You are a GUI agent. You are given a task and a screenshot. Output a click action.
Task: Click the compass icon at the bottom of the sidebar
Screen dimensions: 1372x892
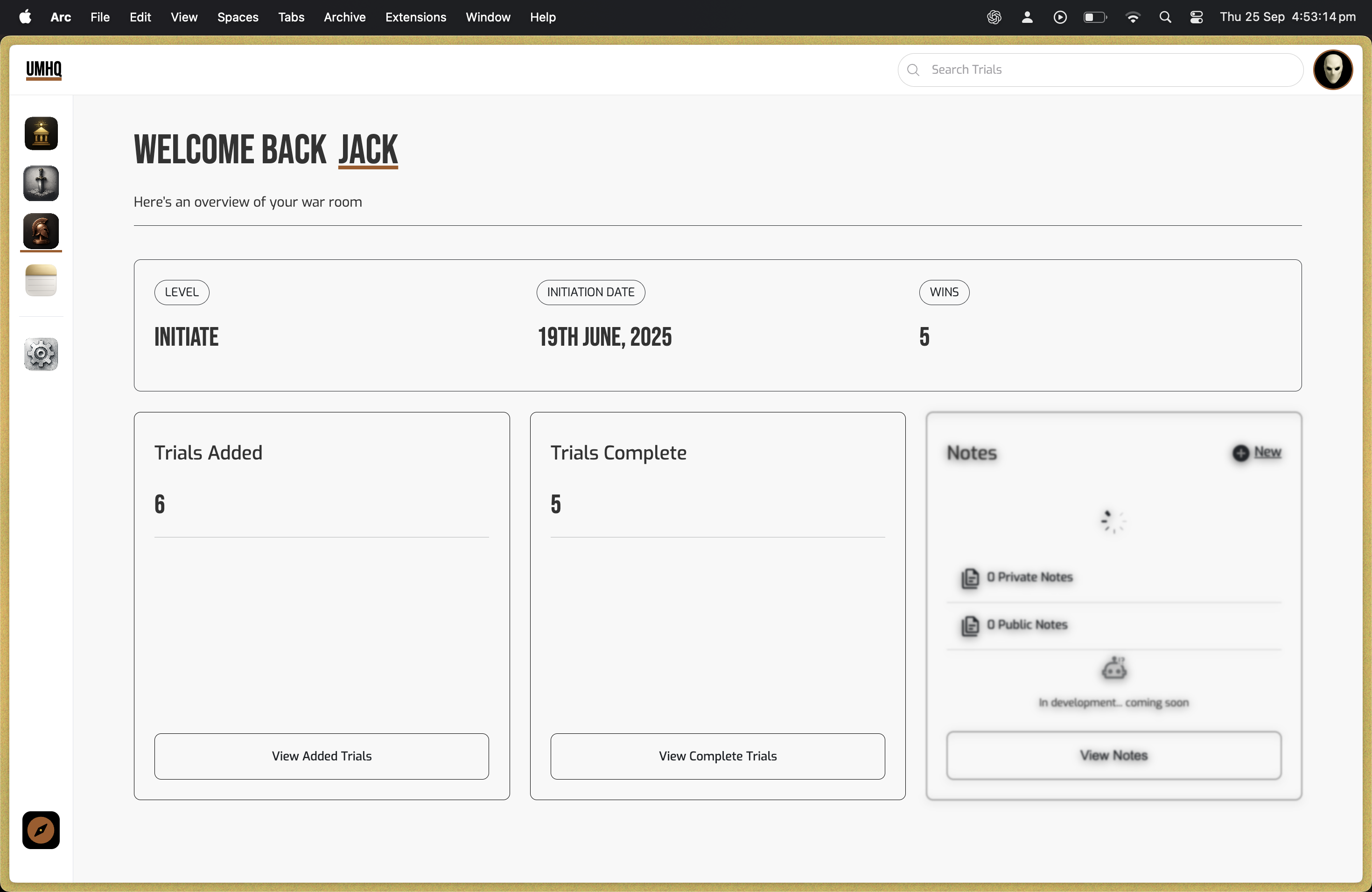[x=41, y=830]
